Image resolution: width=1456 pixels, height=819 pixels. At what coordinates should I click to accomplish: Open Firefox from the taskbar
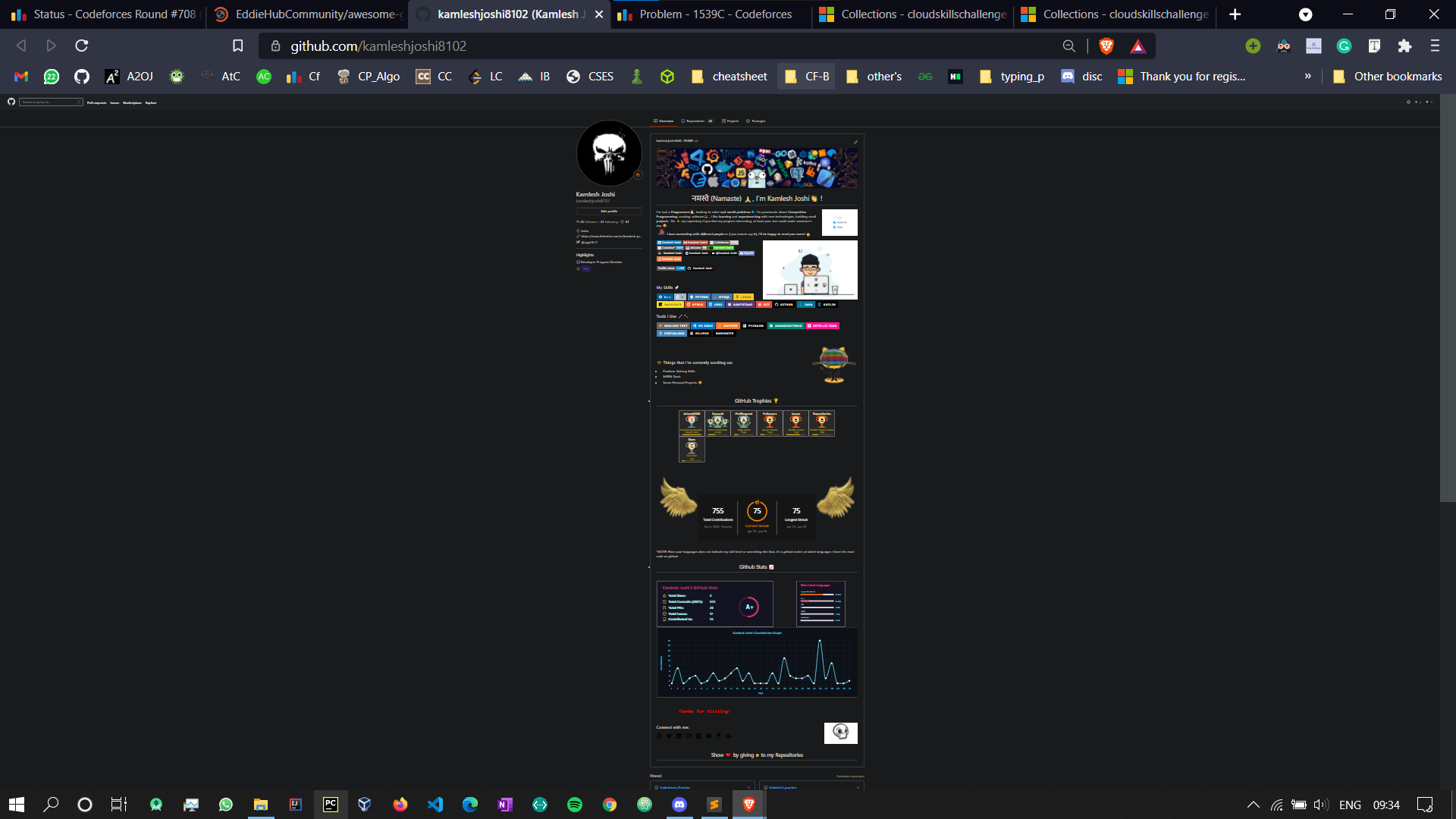[x=400, y=805]
